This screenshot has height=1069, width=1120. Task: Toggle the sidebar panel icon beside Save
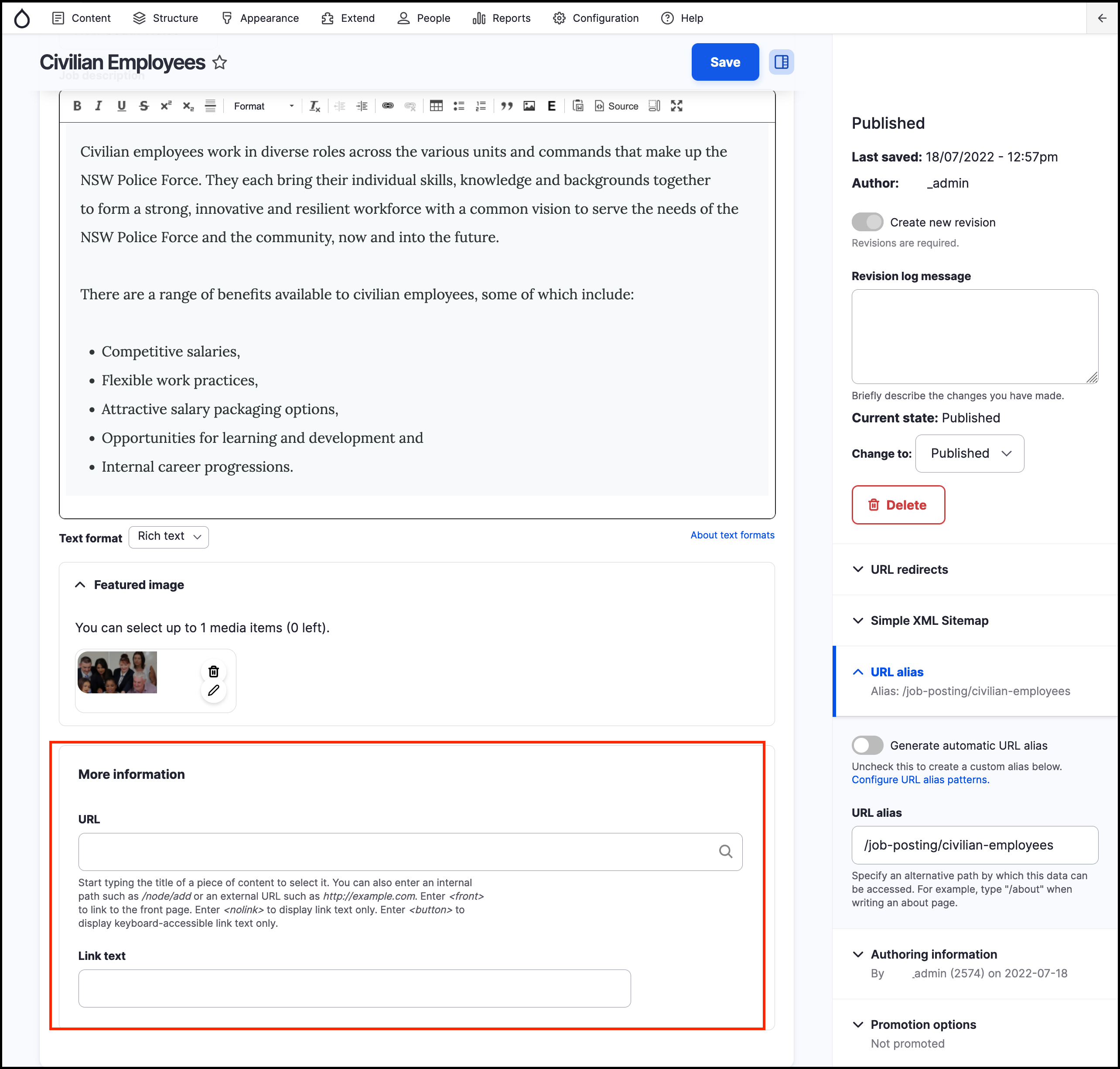point(781,62)
